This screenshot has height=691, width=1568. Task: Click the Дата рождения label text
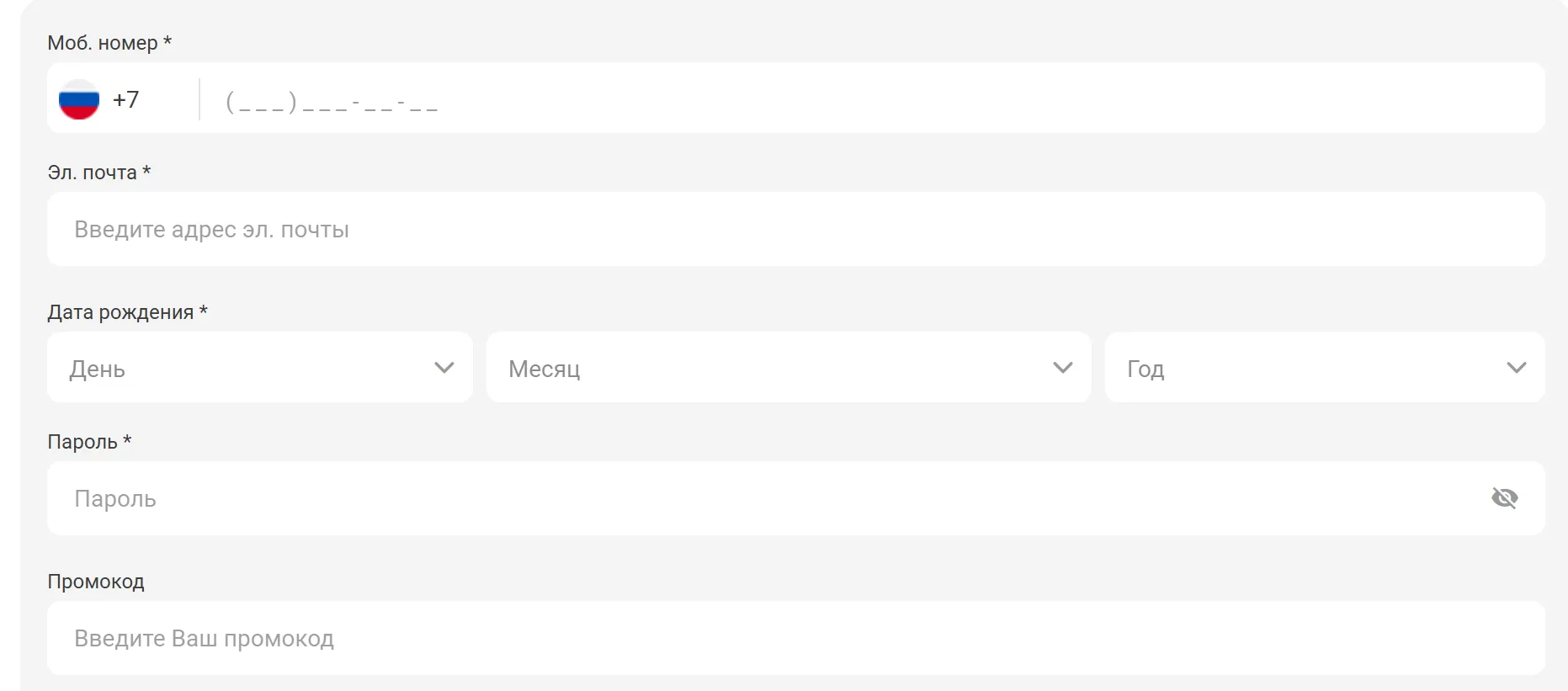tap(120, 312)
